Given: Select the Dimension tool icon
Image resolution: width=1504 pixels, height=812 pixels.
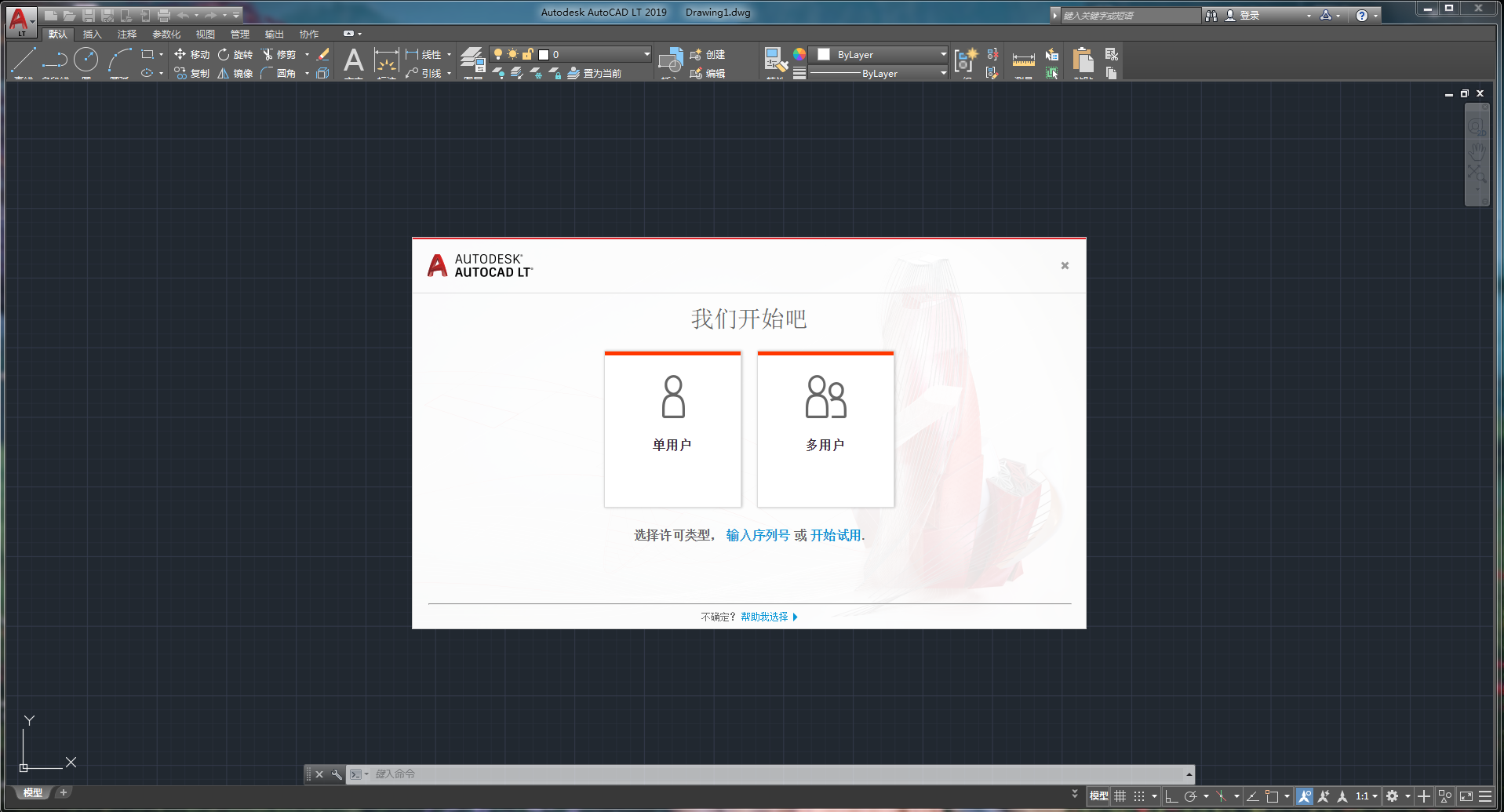Looking at the screenshot, I should [386, 60].
